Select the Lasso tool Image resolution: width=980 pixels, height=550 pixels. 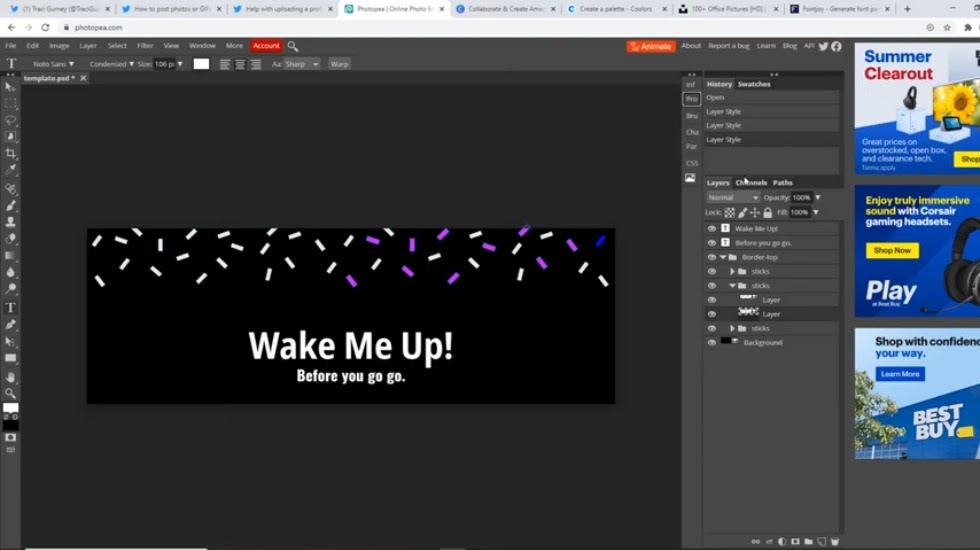tap(11, 120)
